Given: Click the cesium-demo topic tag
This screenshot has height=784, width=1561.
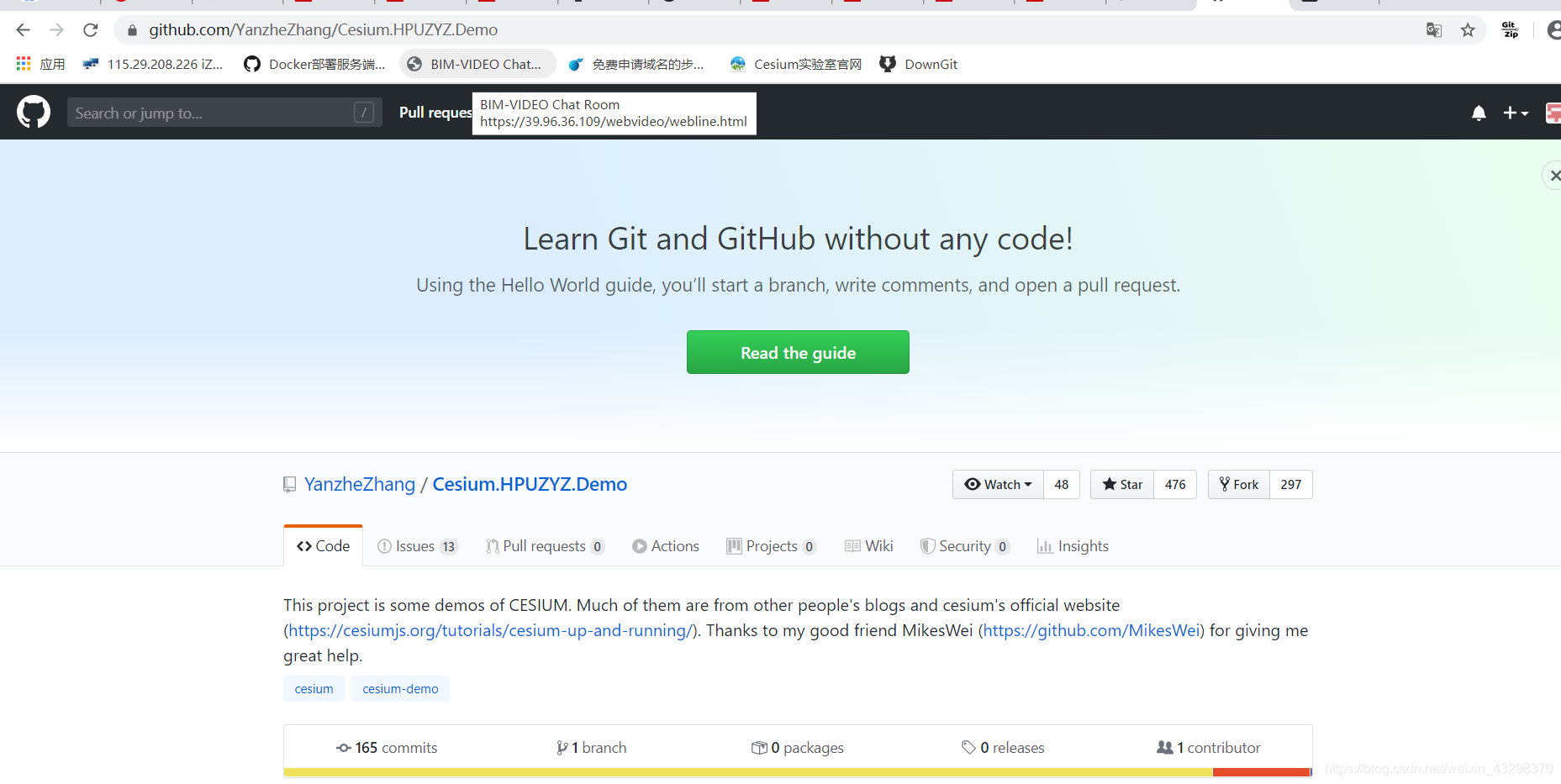Looking at the screenshot, I should point(400,689).
